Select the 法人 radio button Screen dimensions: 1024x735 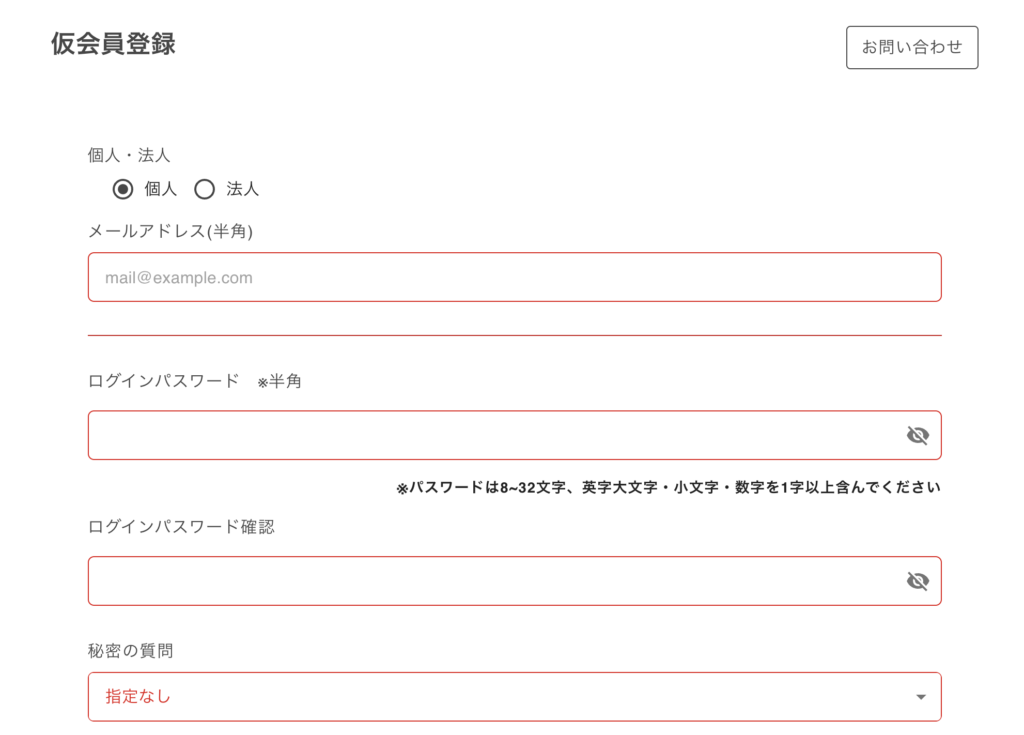(205, 189)
